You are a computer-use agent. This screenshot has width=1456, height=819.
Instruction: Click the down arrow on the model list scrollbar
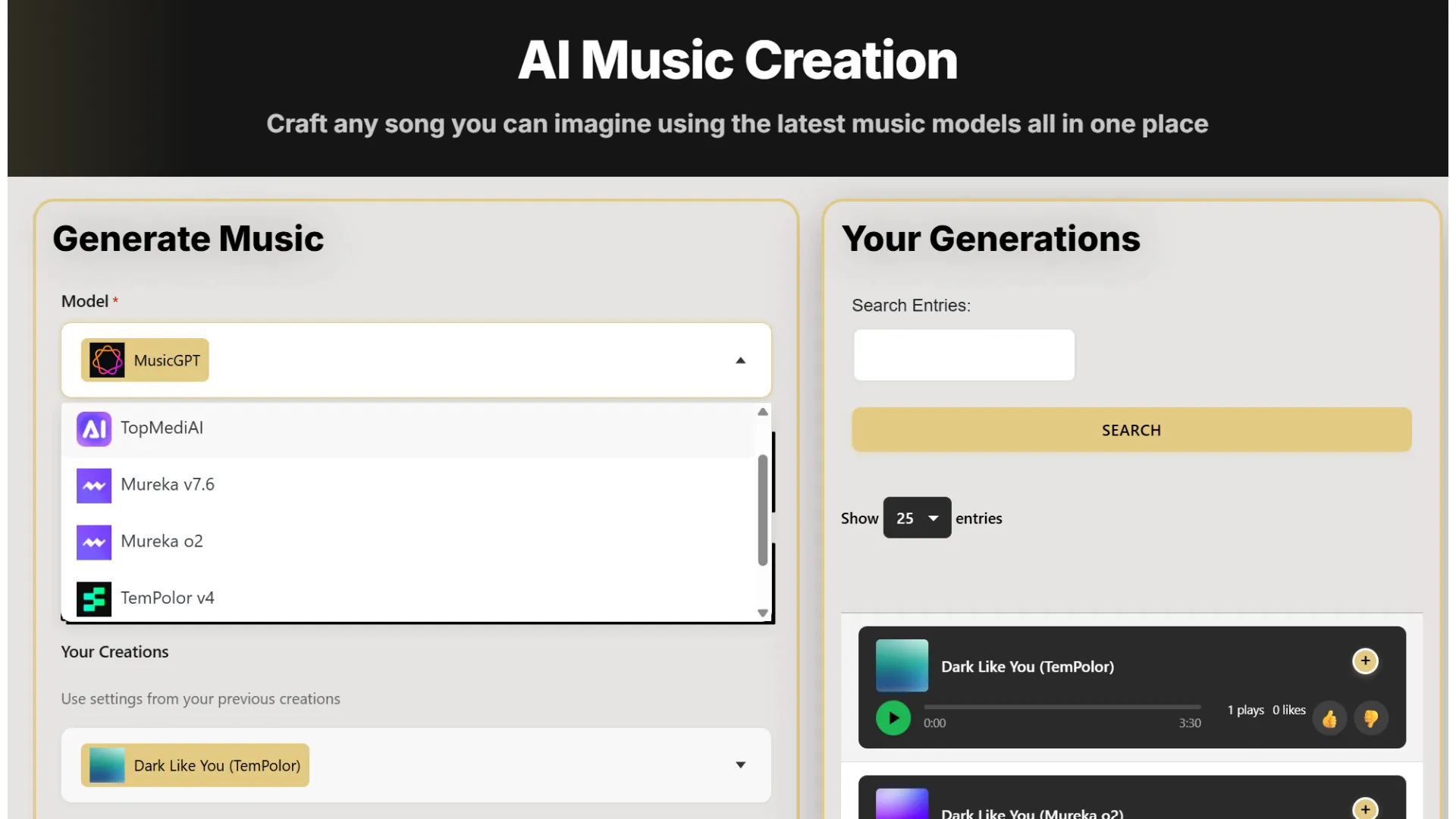(763, 612)
